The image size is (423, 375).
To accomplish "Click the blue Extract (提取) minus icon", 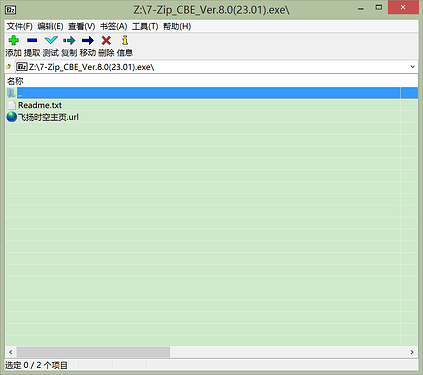I will click(32, 40).
